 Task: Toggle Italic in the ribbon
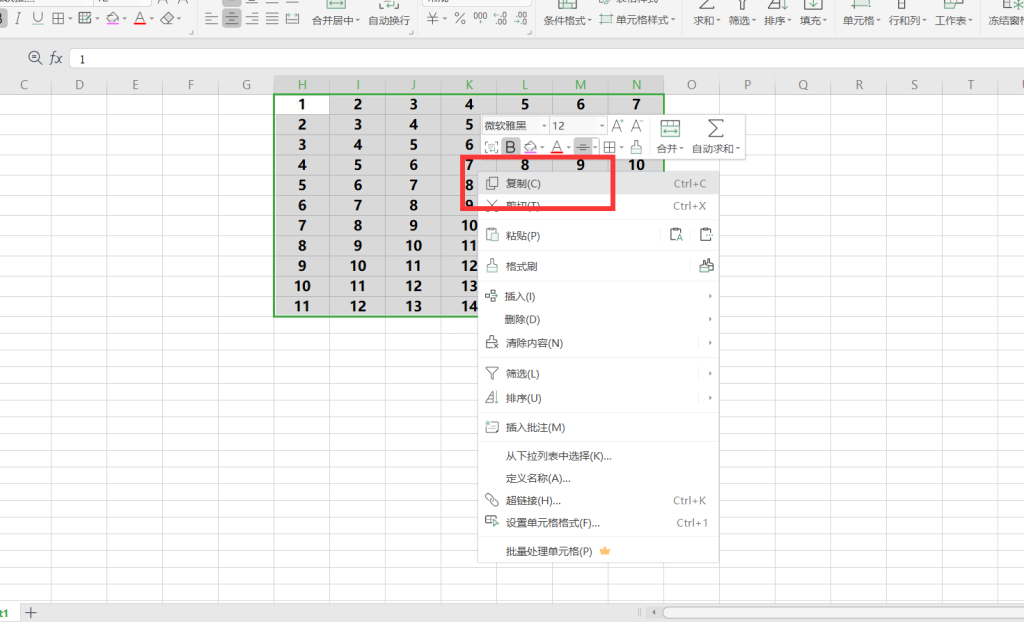click(x=18, y=18)
